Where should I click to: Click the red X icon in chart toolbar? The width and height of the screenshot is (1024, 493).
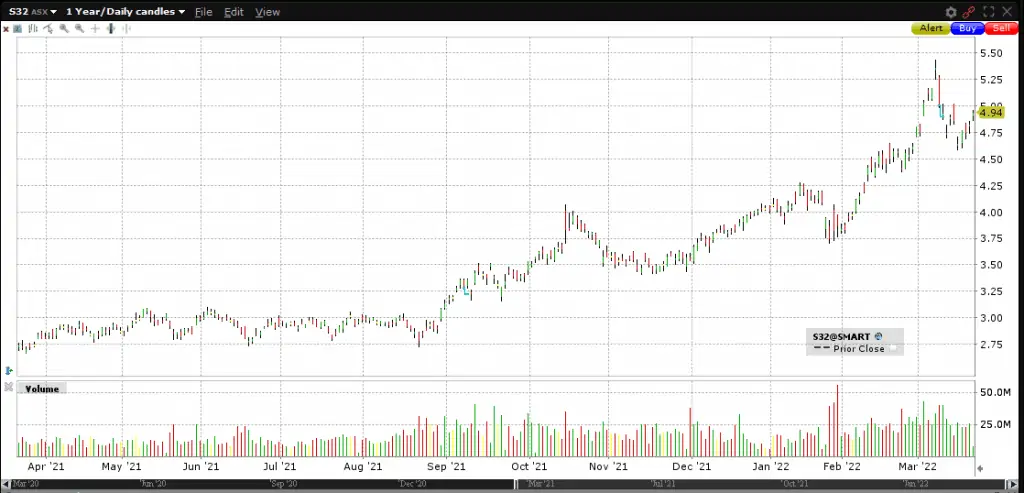coord(6,29)
